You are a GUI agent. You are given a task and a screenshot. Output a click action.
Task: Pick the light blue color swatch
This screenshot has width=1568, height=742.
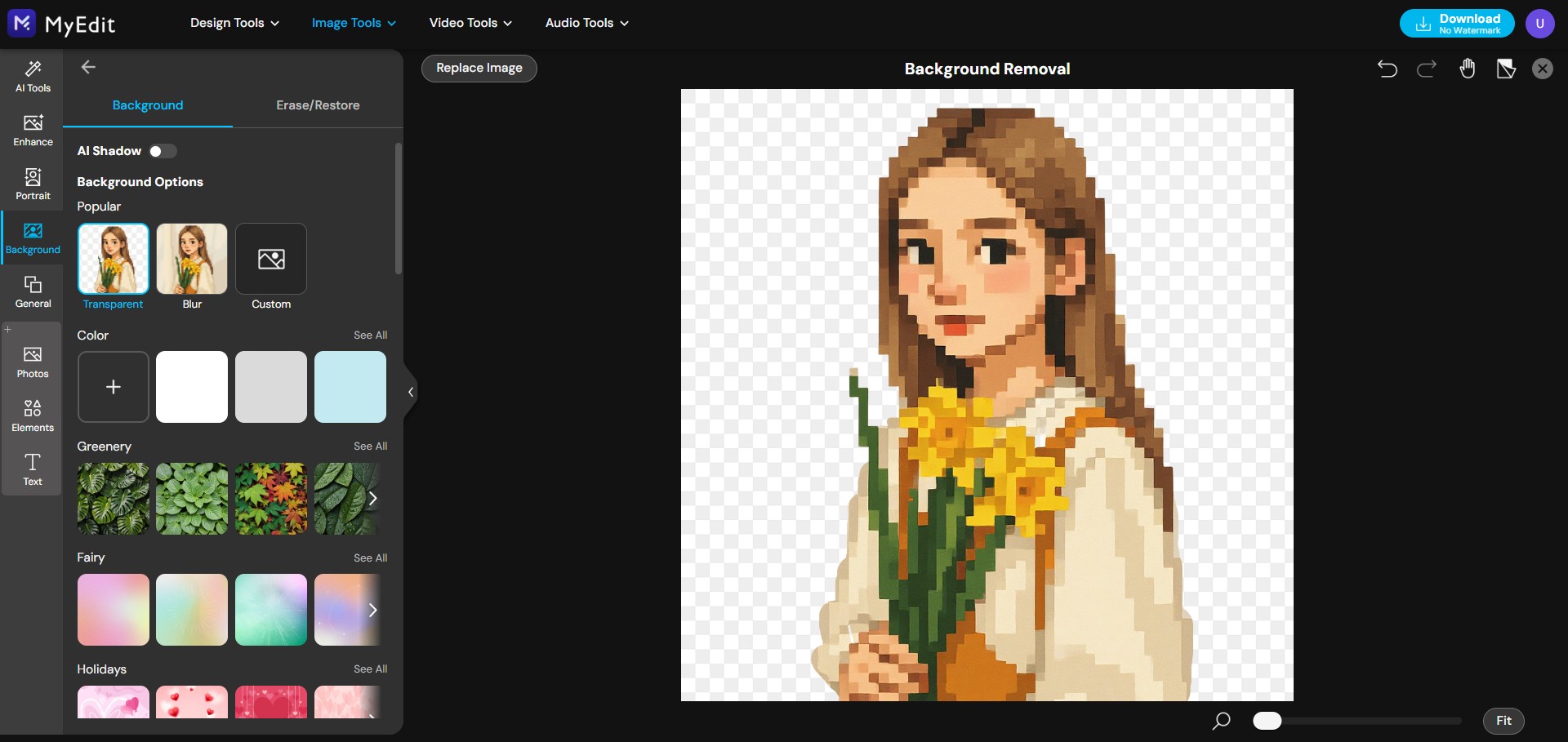[x=350, y=387]
